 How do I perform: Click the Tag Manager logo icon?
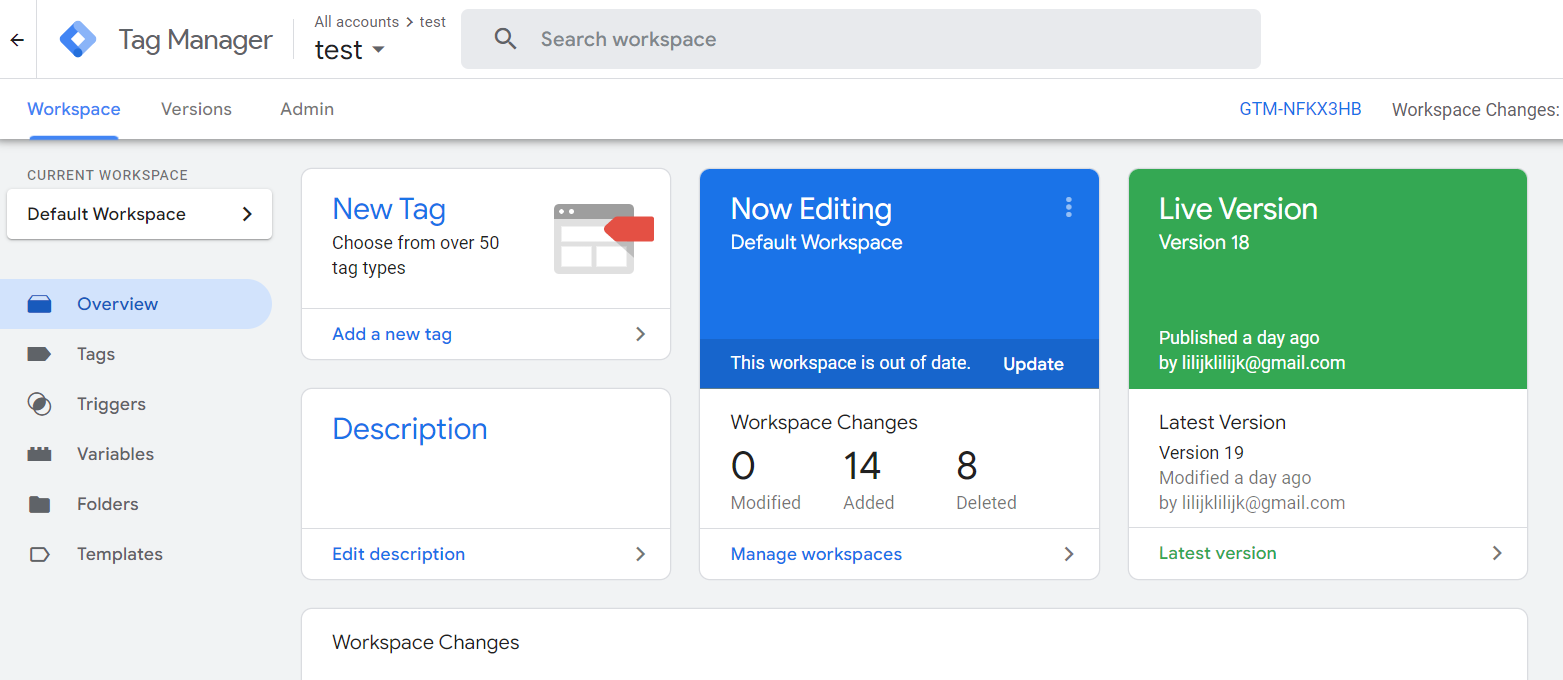tap(78, 39)
